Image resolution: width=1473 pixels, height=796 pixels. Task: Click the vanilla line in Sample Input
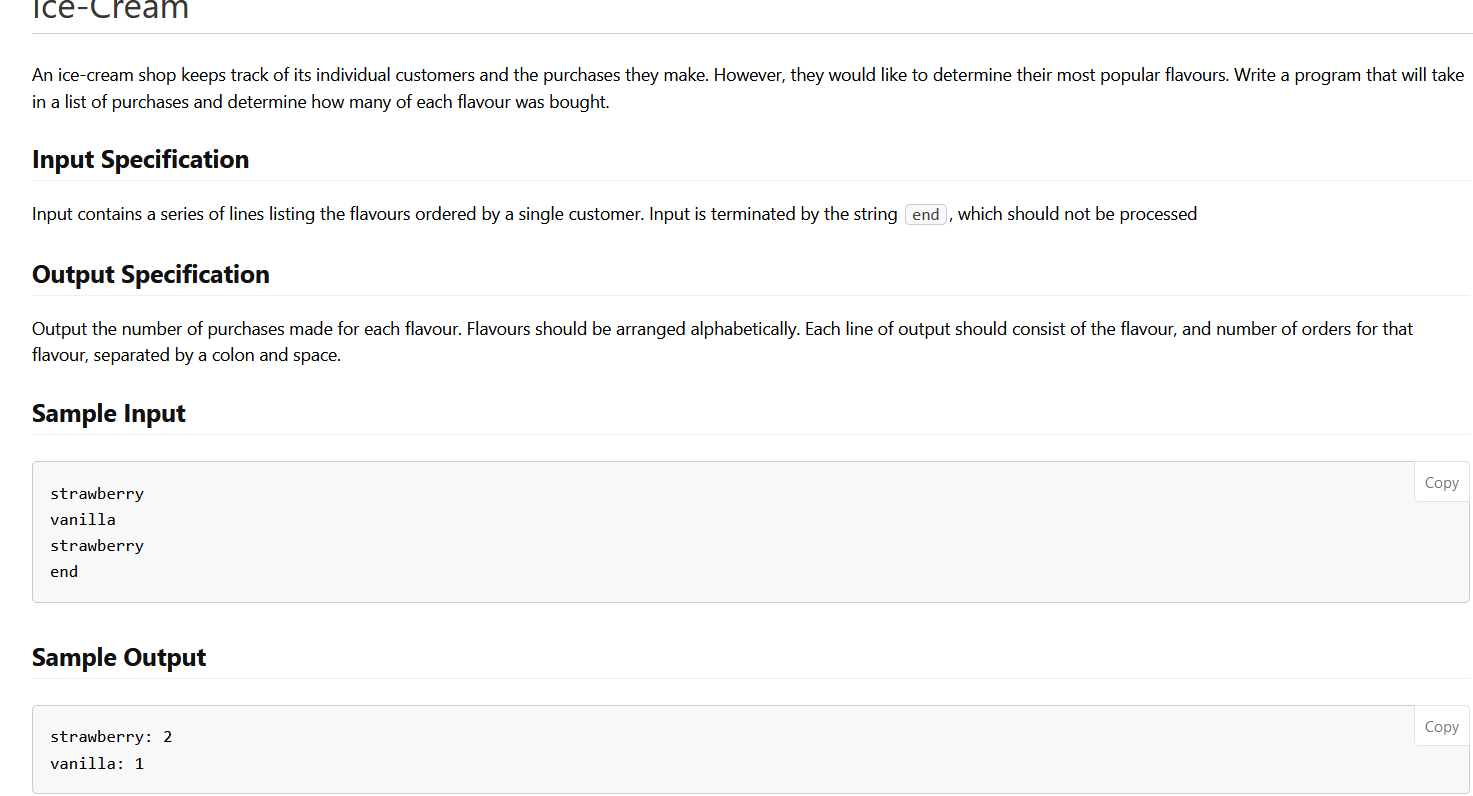pyautogui.click(x=83, y=519)
